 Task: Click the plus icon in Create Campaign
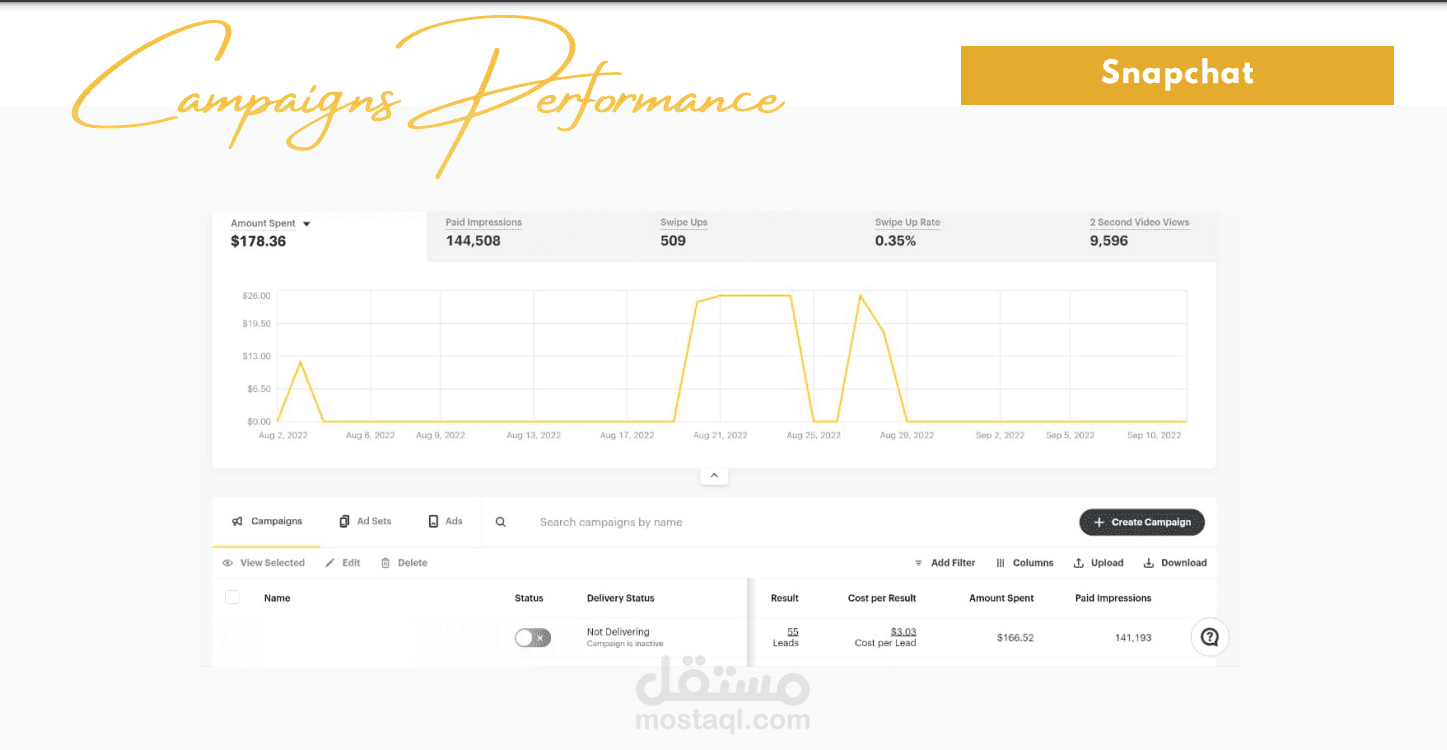1099,522
